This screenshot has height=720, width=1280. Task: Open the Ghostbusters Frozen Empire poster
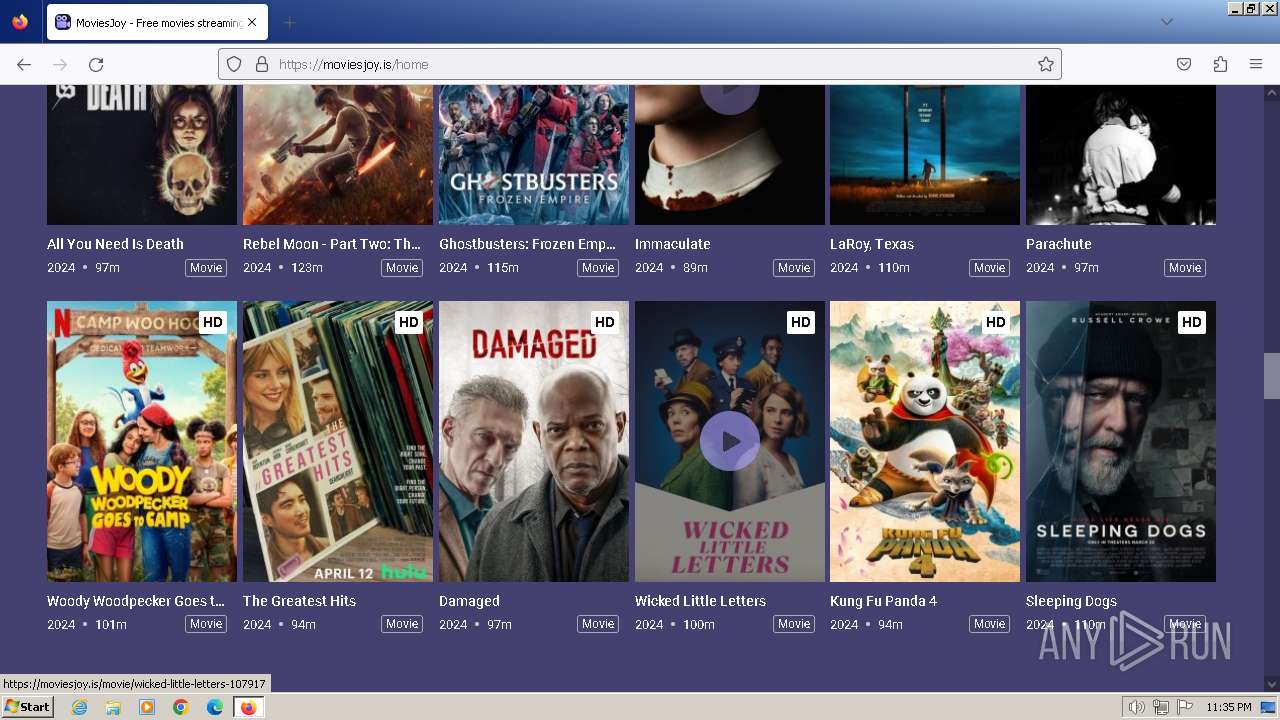[534, 155]
